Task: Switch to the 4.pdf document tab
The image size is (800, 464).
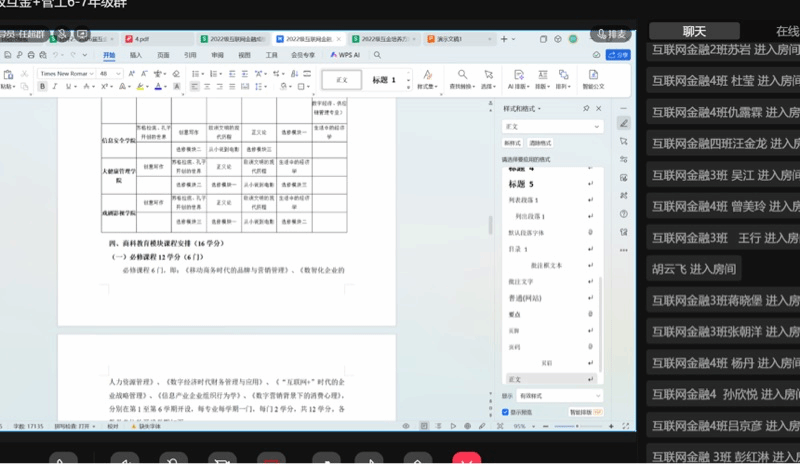Action: point(142,38)
